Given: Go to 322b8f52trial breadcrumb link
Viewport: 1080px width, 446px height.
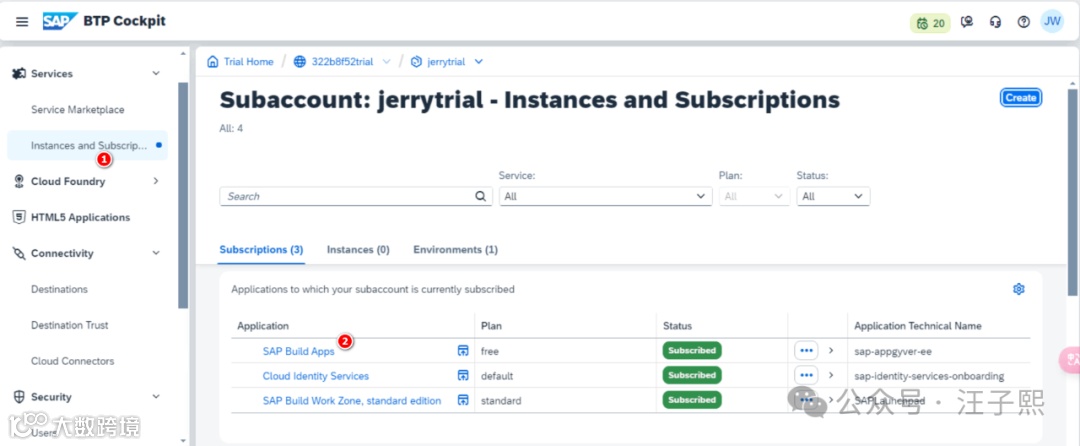Looking at the screenshot, I should tap(342, 61).
